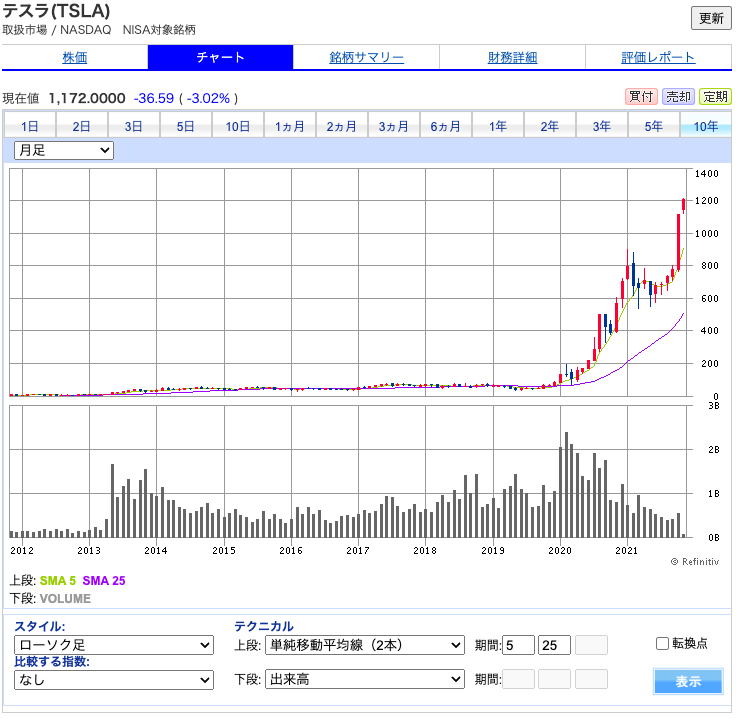Switch chart to 3年 range
Image resolution: width=736 pixels, height=719 pixels.
click(602, 126)
